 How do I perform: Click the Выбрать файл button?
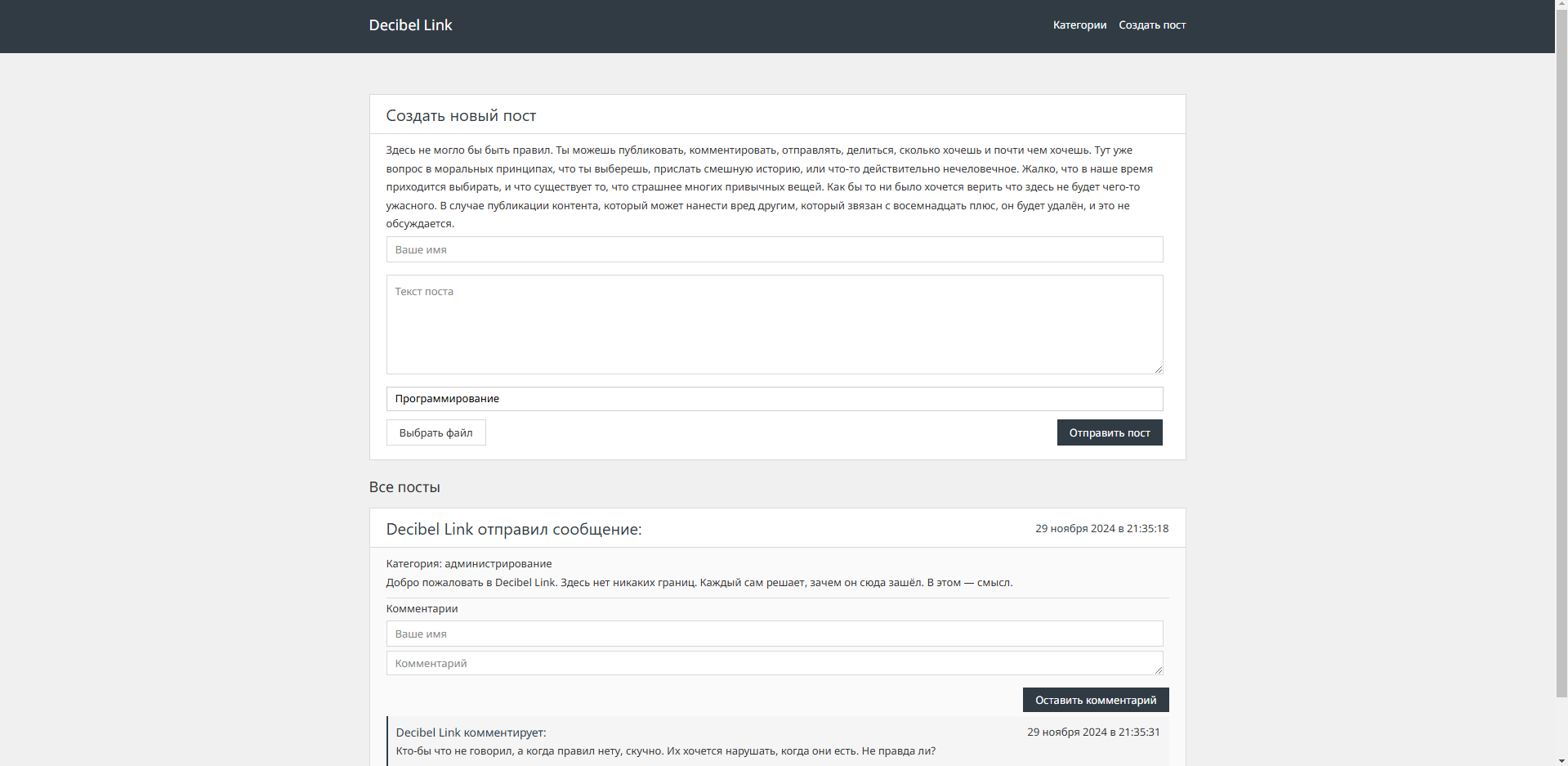(436, 432)
